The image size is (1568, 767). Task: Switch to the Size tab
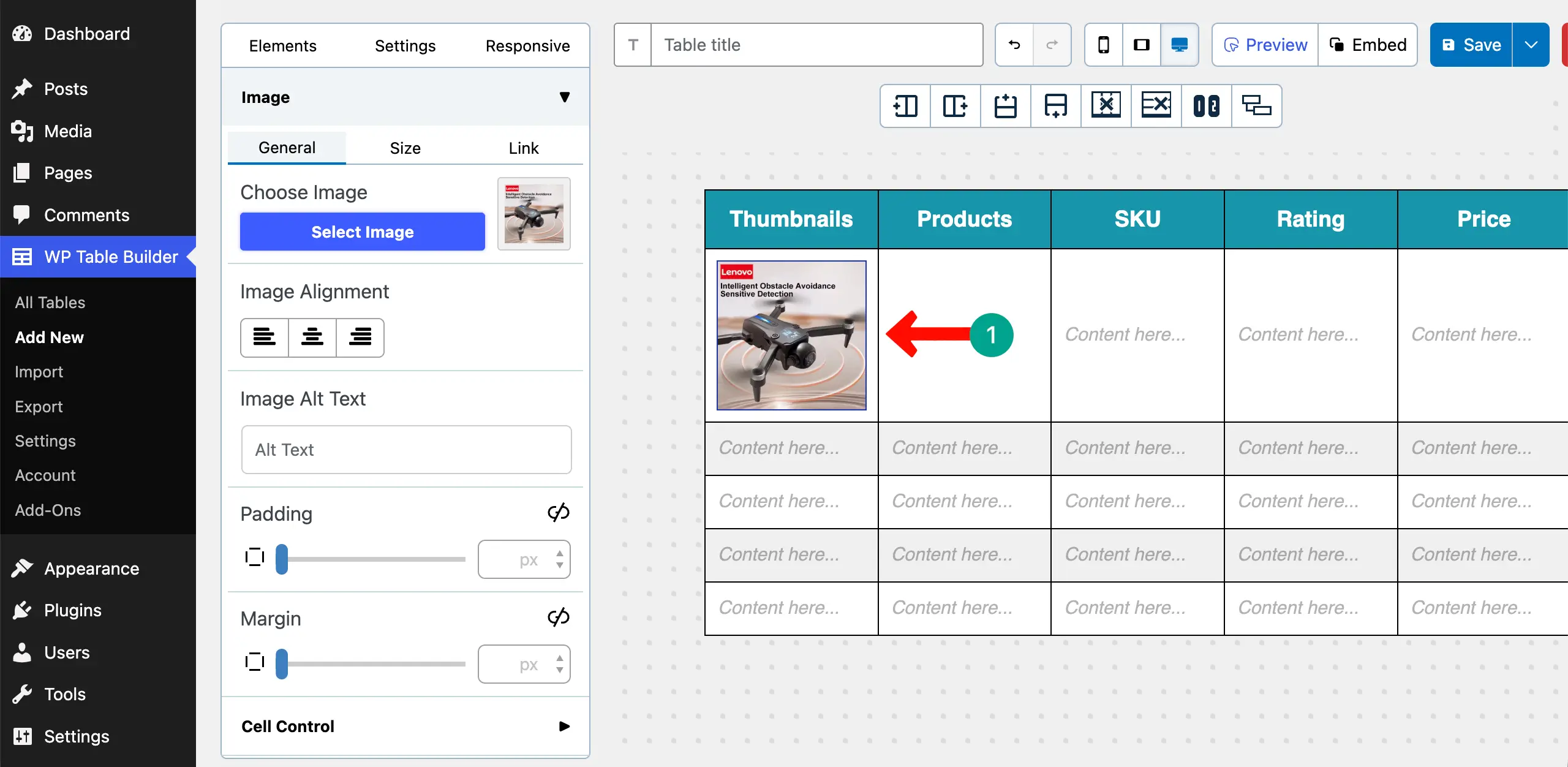click(x=405, y=148)
